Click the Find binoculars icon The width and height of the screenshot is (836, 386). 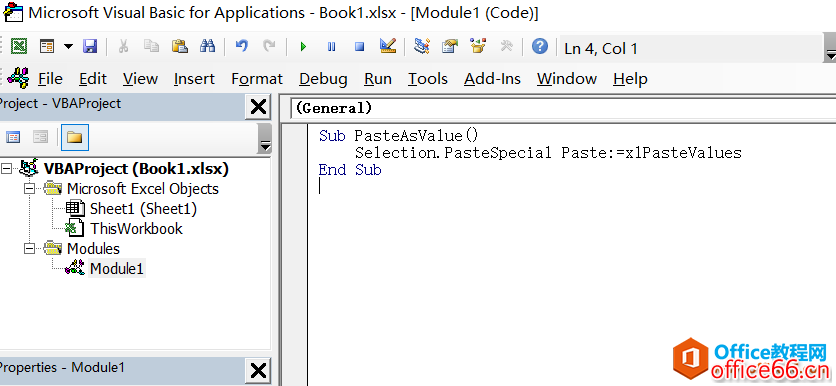click(x=207, y=47)
